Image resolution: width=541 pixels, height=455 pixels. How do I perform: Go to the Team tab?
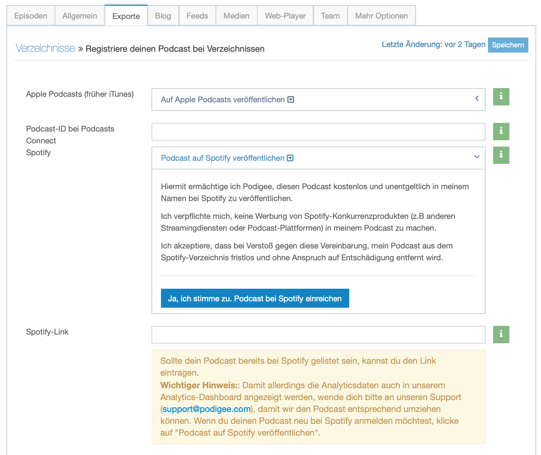[x=330, y=16]
